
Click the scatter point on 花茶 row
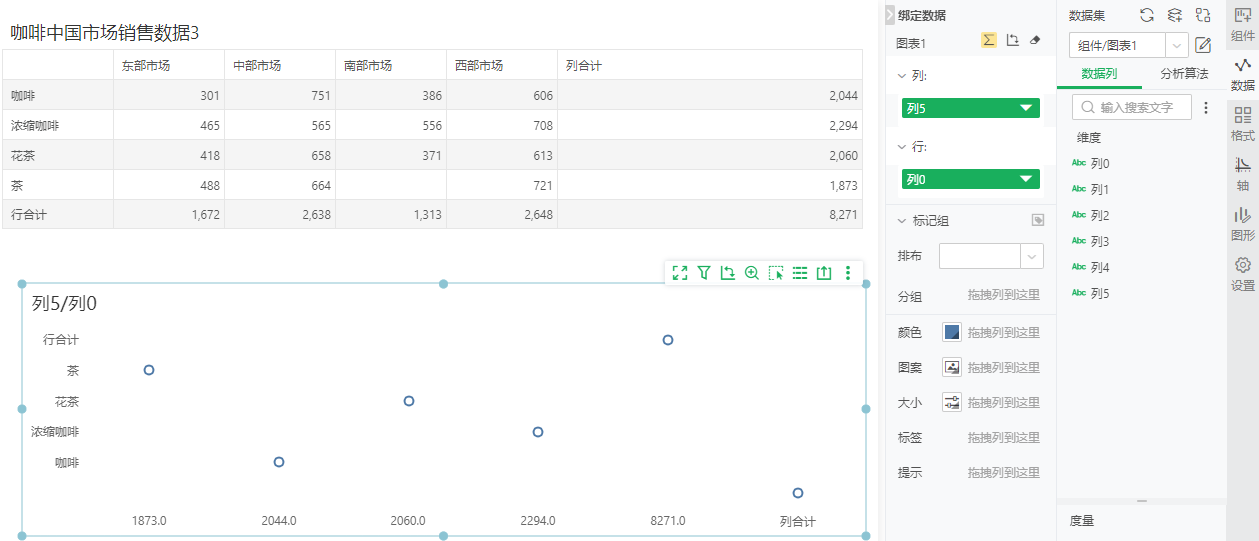click(409, 401)
